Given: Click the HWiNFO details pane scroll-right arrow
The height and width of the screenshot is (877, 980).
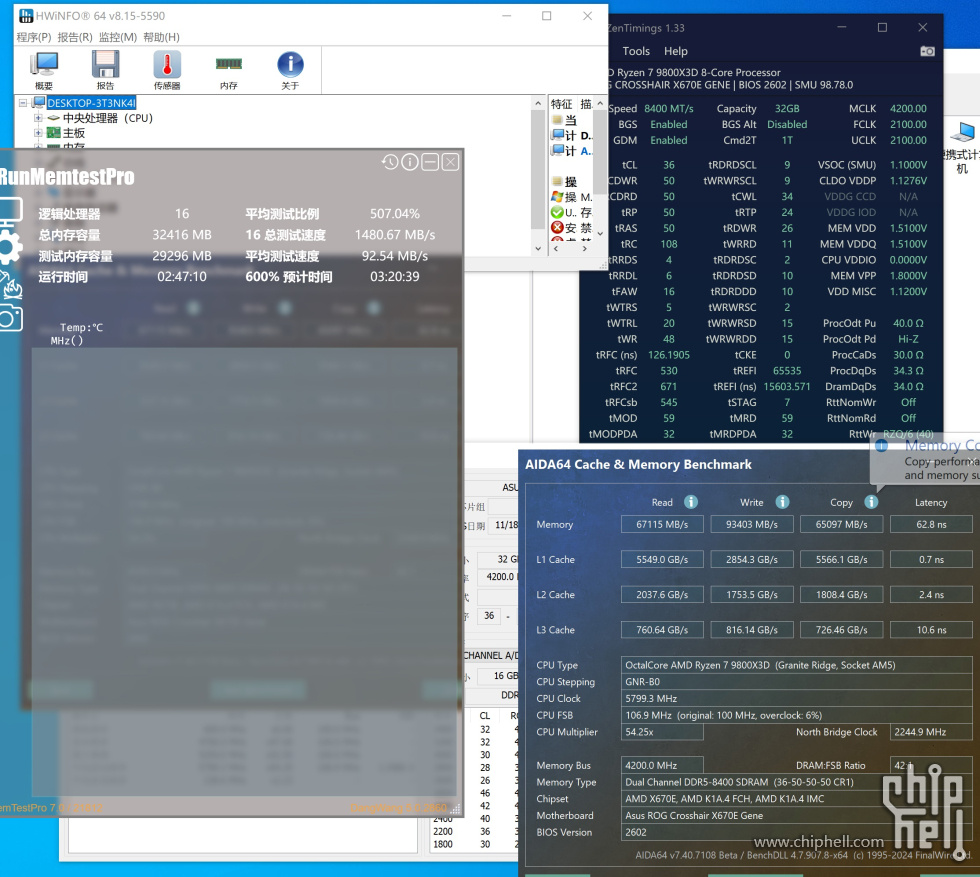Looking at the screenshot, I should pos(584,248).
